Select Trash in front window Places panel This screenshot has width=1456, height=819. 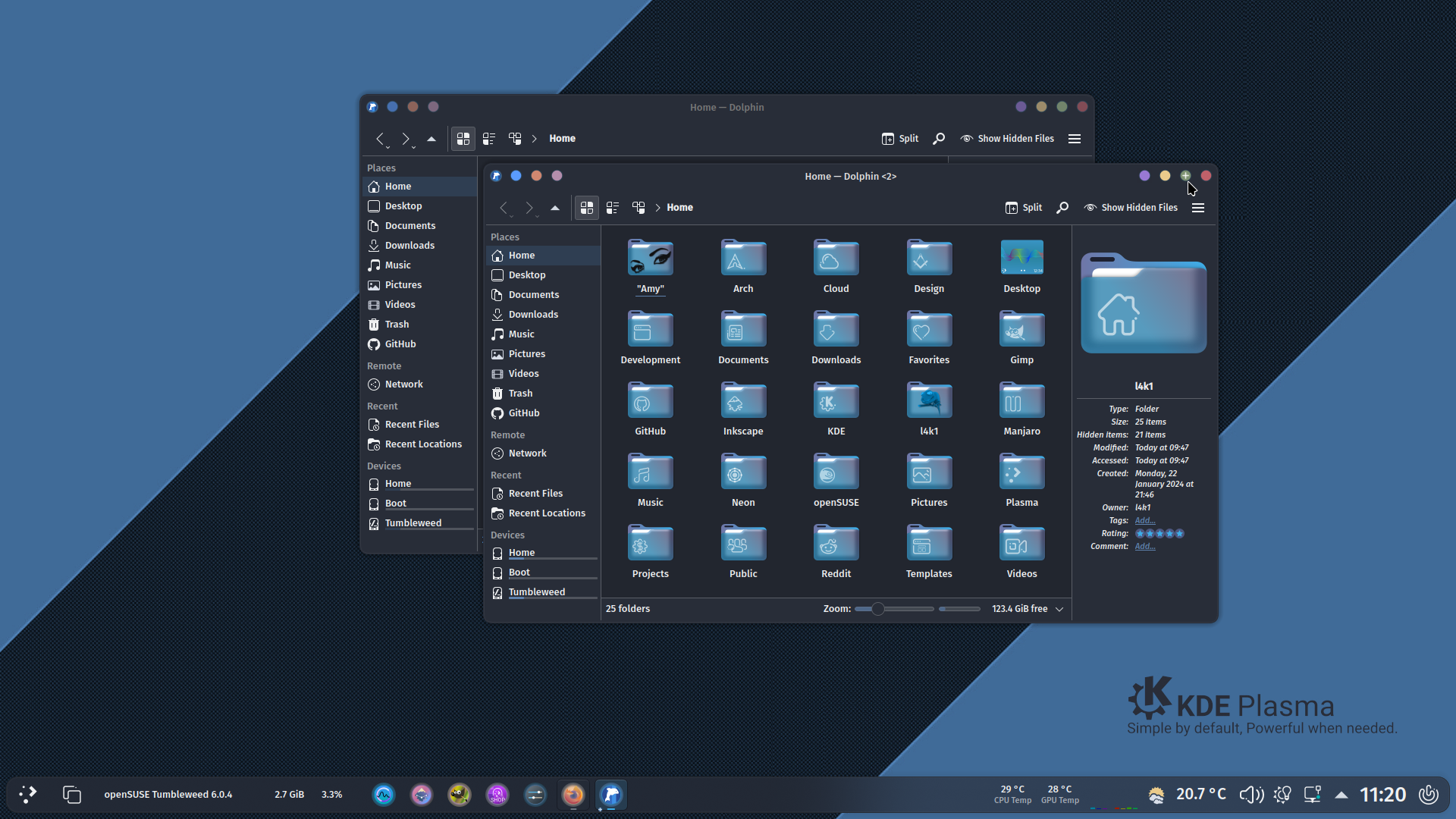point(543,394)
